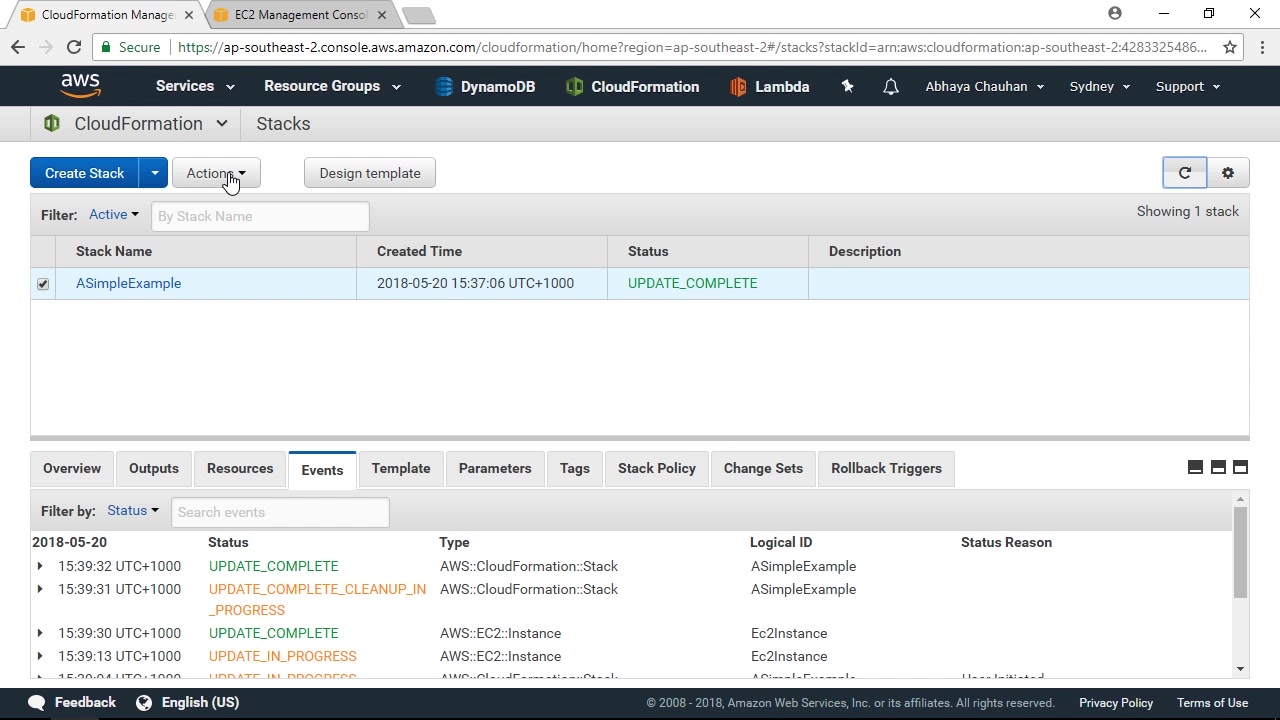The width and height of the screenshot is (1280, 720).
Task: Expand the CloudFormation breadcrumb dropdown
Action: (x=222, y=124)
